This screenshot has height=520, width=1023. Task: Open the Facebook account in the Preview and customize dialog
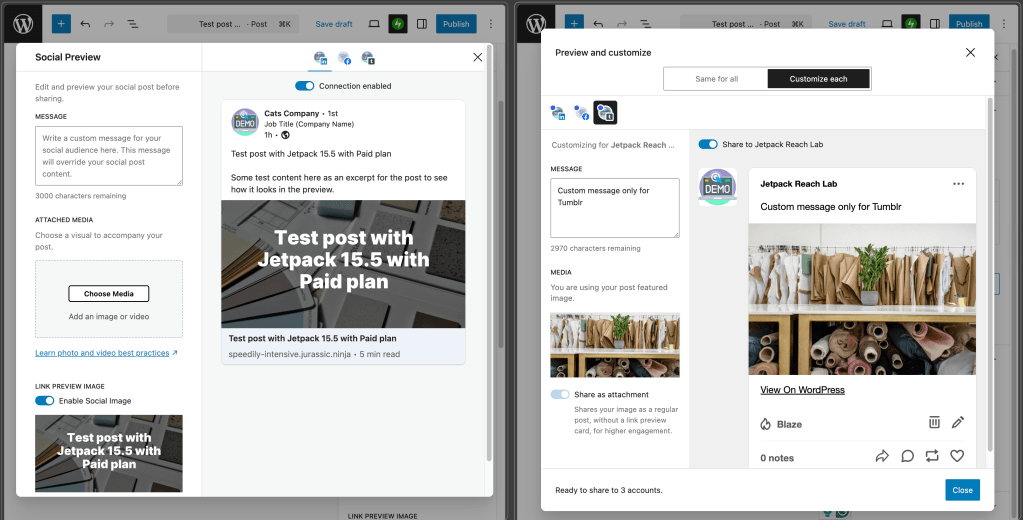[x=581, y=113]
